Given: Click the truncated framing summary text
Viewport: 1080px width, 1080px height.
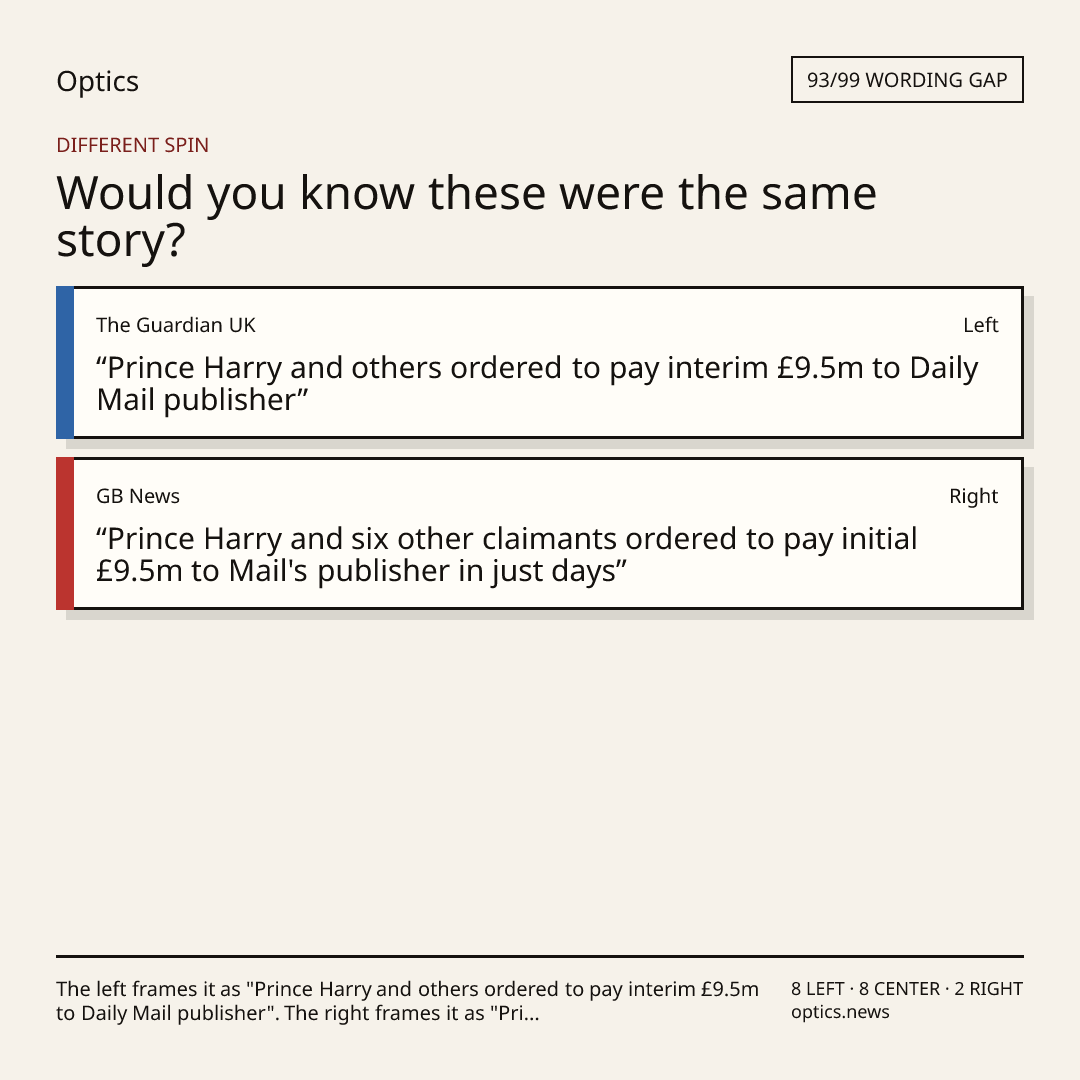Looking at the screenshot, I should pyautogui.click(x=407, y=1001).
